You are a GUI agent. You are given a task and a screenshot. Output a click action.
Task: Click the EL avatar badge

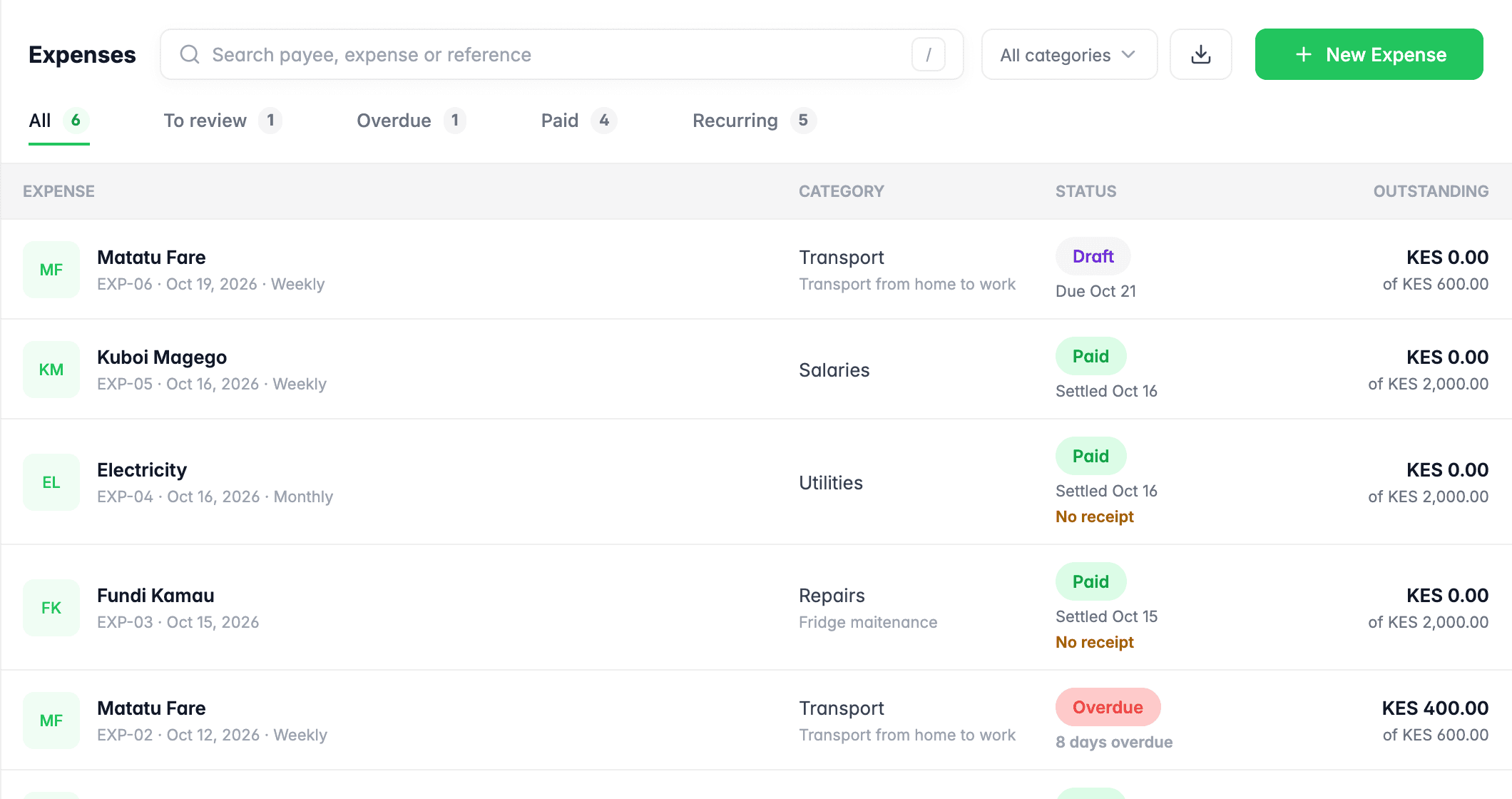(51, 482)
